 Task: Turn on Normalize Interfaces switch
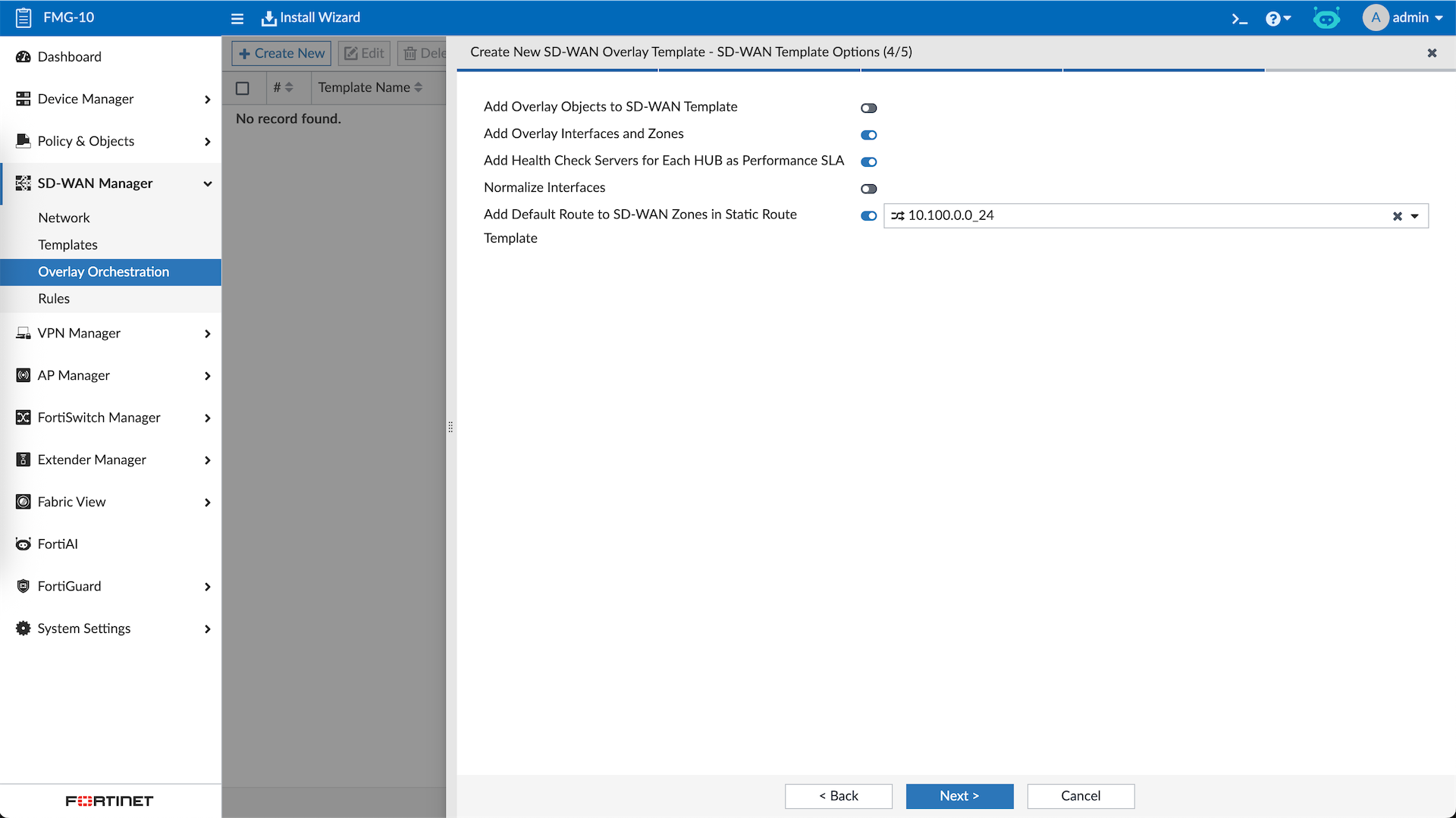coord(868,189)
